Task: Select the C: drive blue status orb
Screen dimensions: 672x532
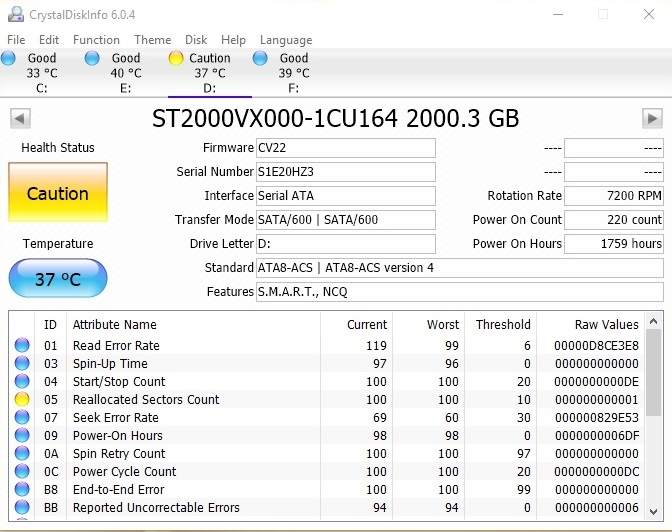Action: click(8, 58)
